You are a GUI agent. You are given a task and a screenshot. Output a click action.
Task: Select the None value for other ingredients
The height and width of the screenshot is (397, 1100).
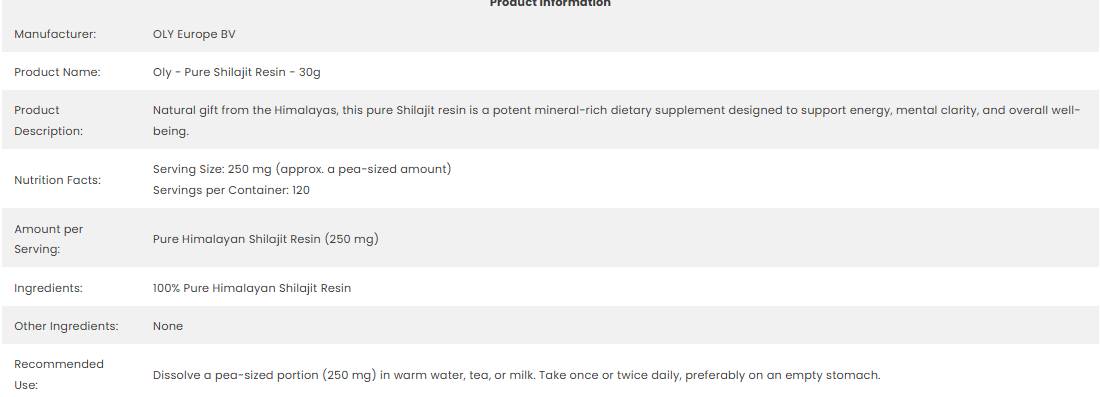pyautogui.click(x=168, y=326)
